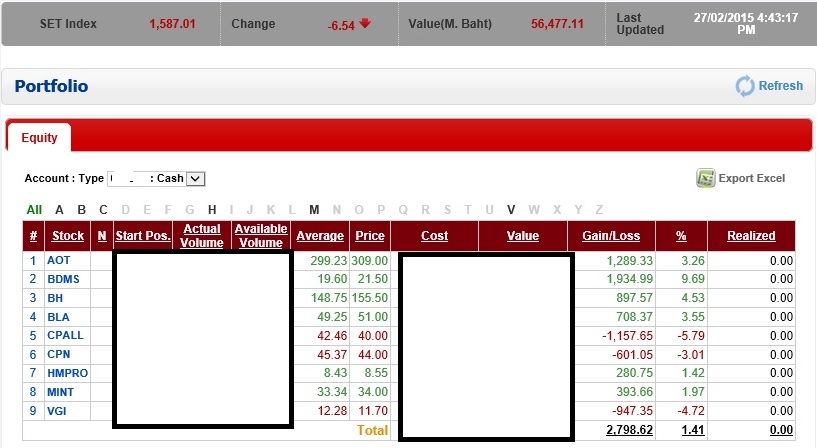This screenshot has height=448, width=817.
Task: Sort by Start Pos. column header
Action: click(143, 235)
